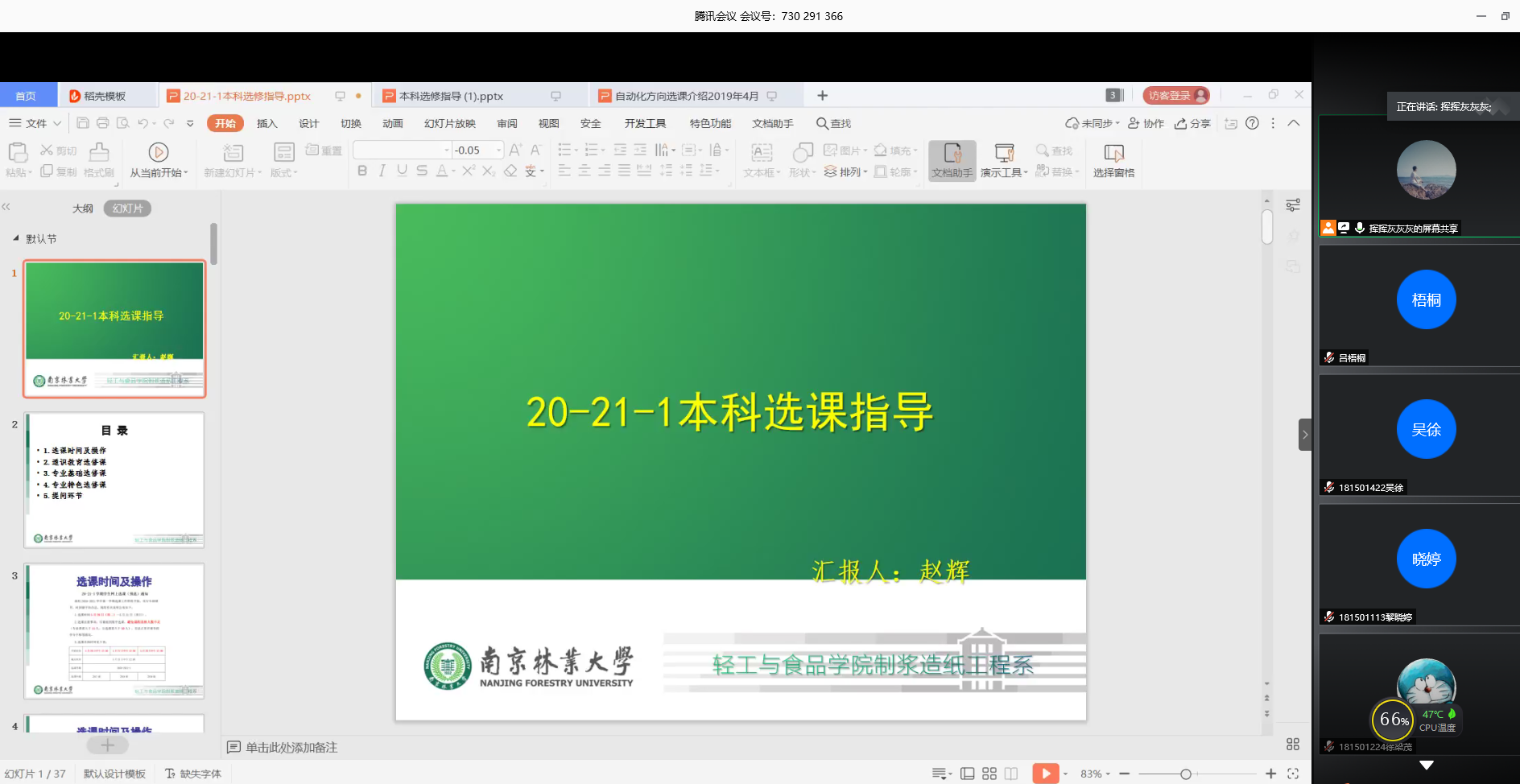Switch to the 本科选修指导 (1).pptx document tab
The height and width of the screenshot is (784, 1520).
coord(451,96)
